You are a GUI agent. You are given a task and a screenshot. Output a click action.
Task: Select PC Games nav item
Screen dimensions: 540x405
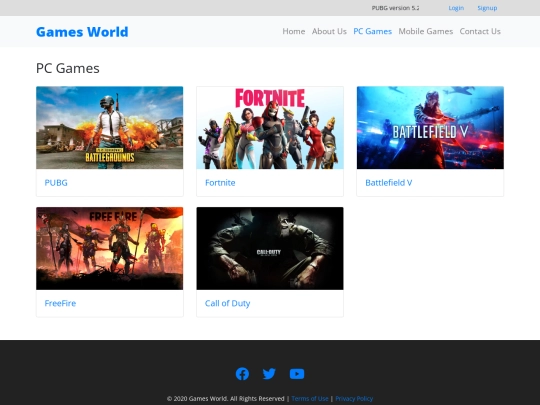pos(373,31)
